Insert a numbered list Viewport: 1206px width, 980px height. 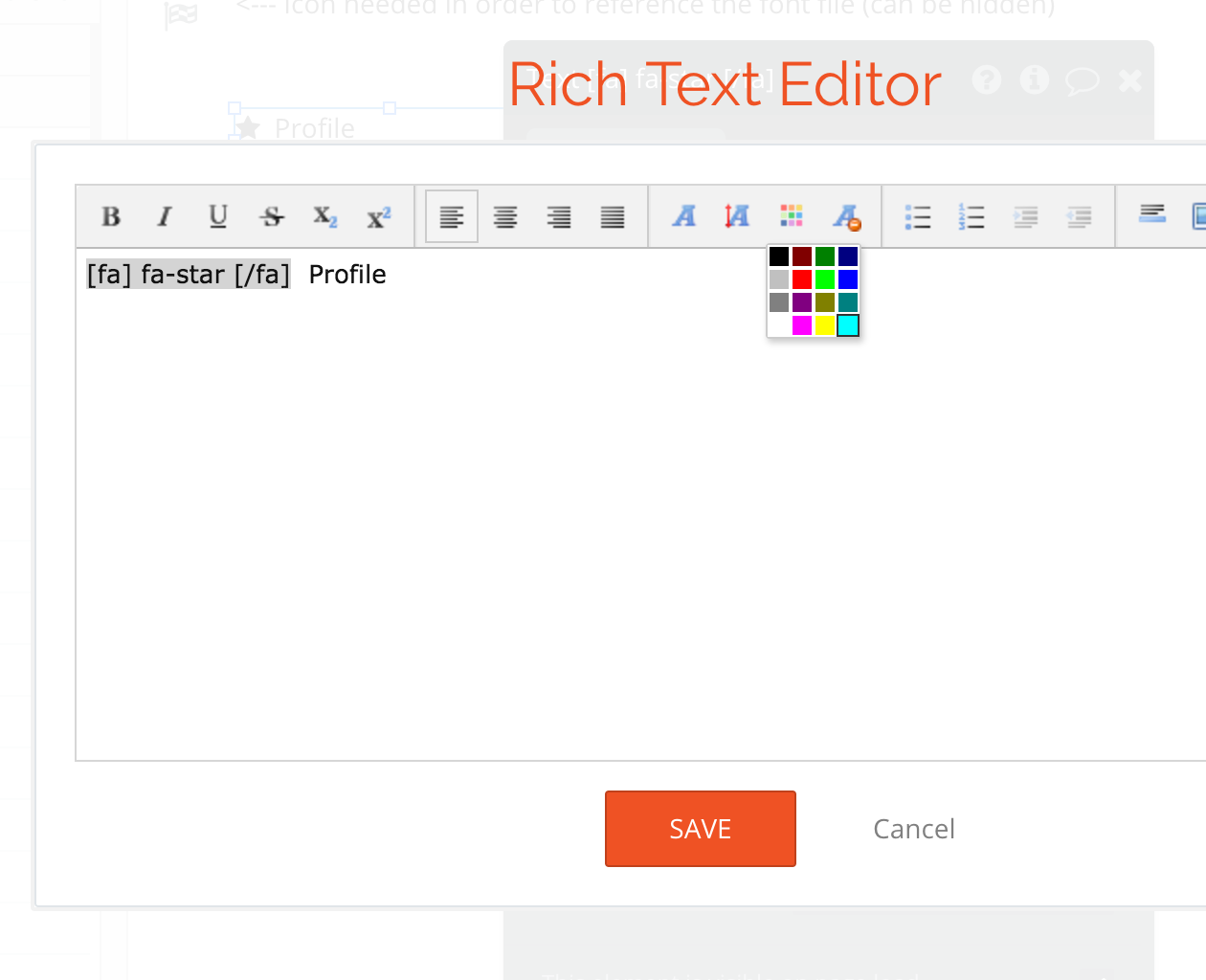pos(971,216)
